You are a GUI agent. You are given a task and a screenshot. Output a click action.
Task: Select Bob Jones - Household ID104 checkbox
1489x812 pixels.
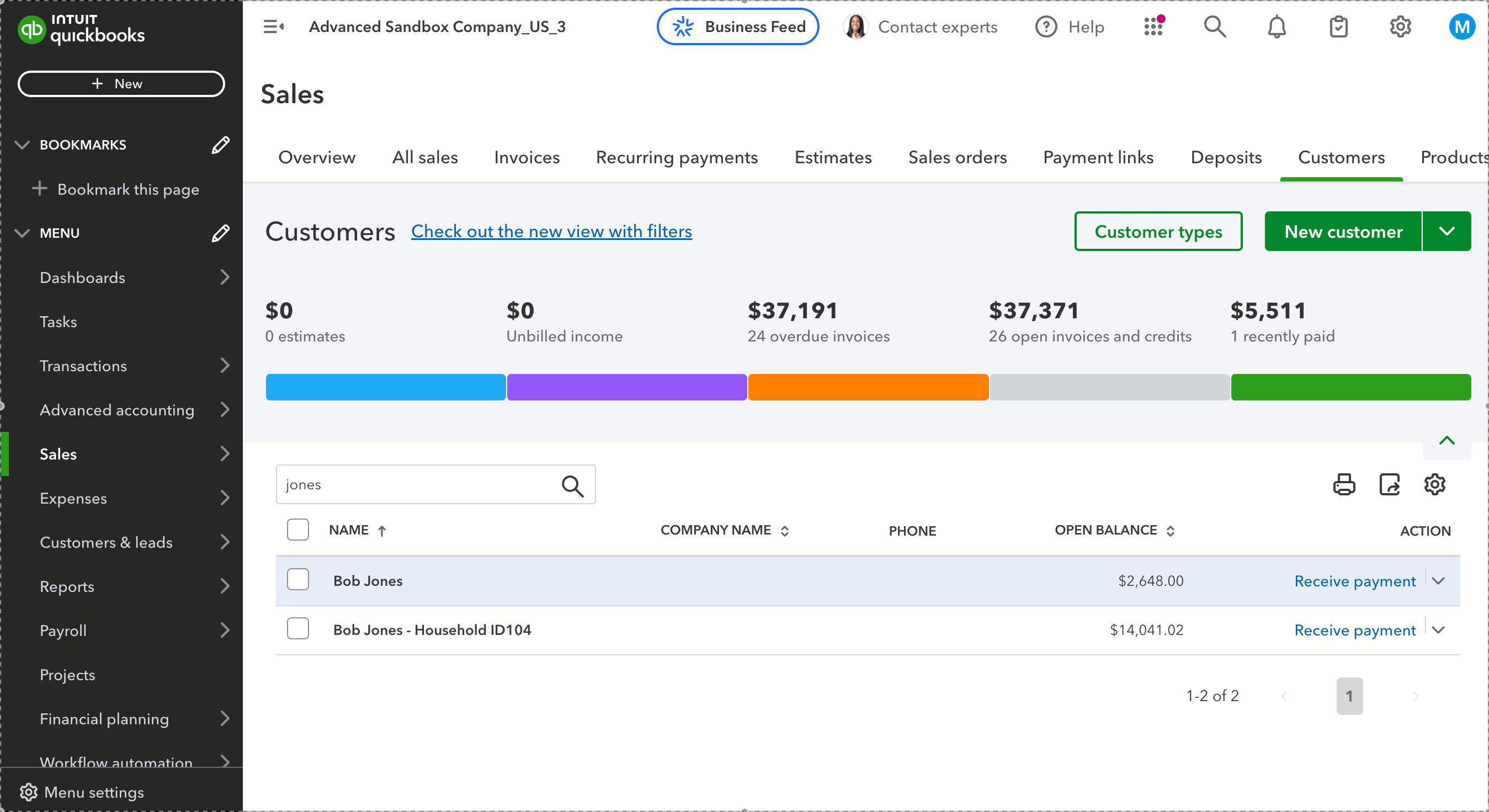click(x=297, y=629)
